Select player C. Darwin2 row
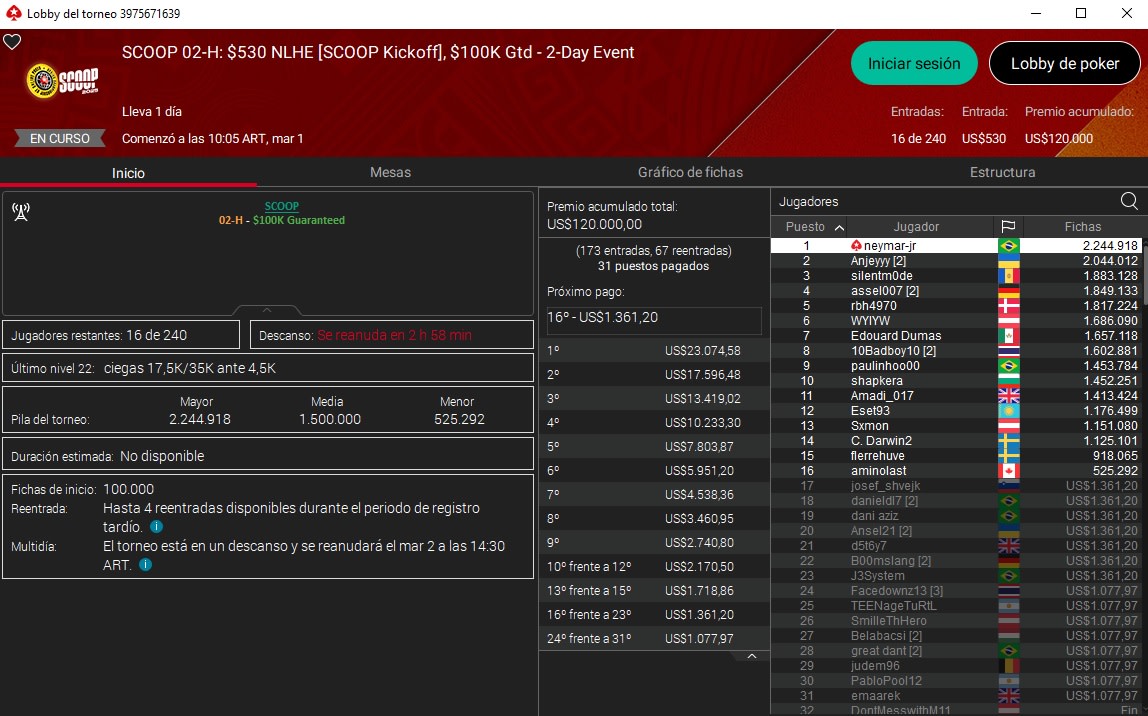Screen dimensions: 1148x716 coord(955,441)
